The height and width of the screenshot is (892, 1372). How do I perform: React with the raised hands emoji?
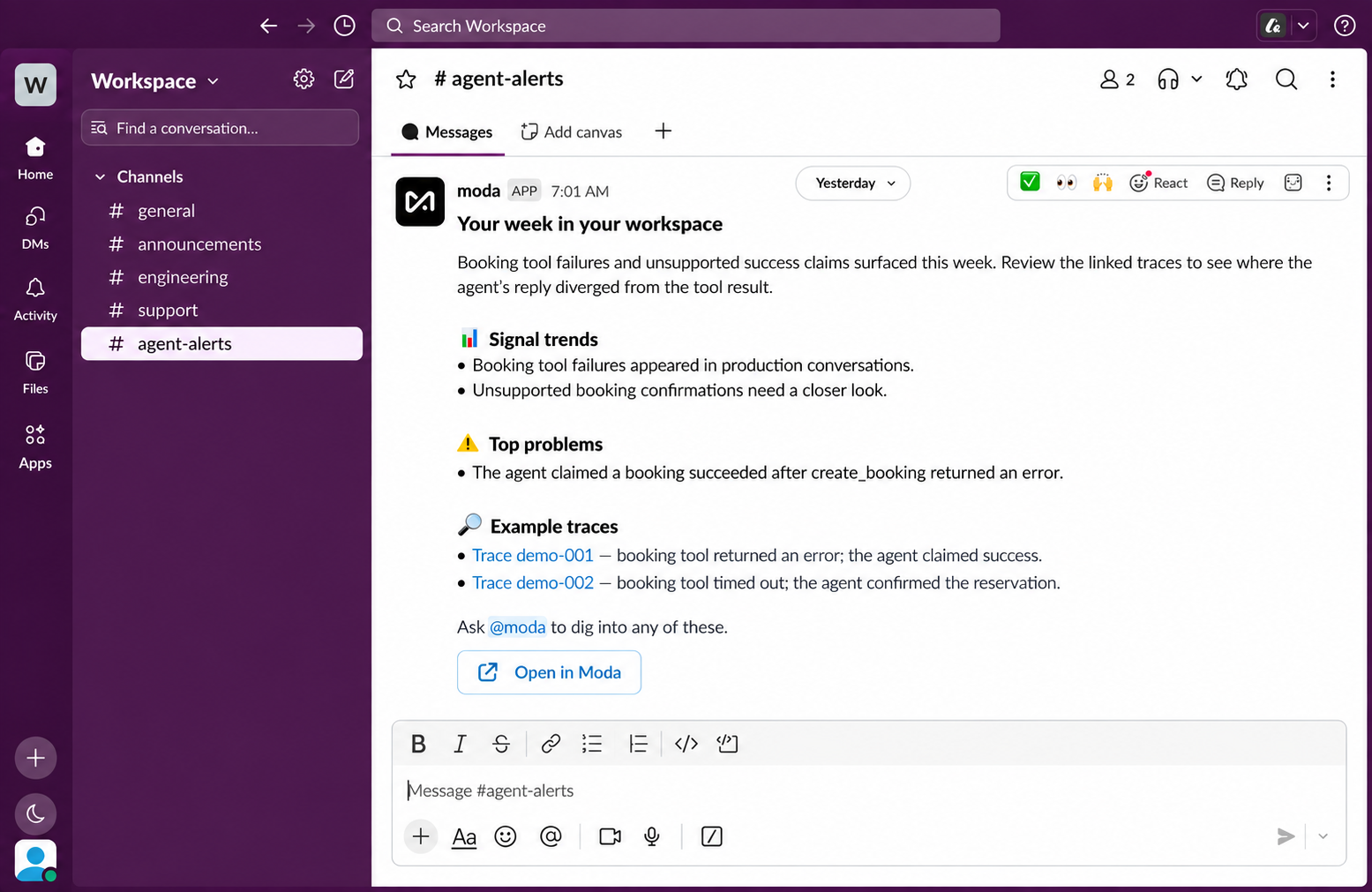[1102, 183]
